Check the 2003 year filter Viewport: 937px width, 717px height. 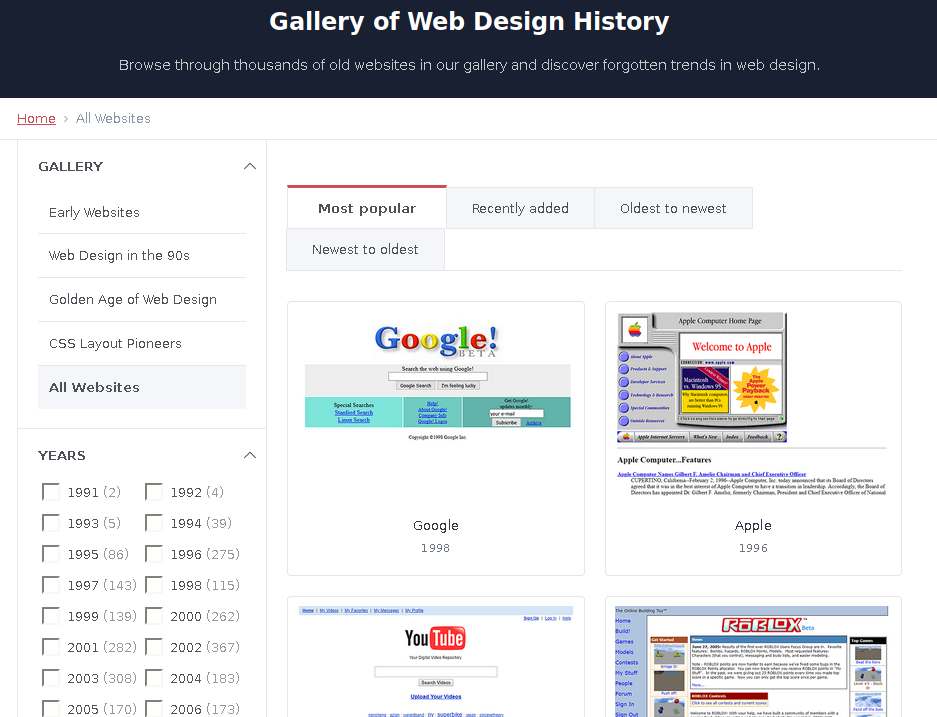pos(51,678)
